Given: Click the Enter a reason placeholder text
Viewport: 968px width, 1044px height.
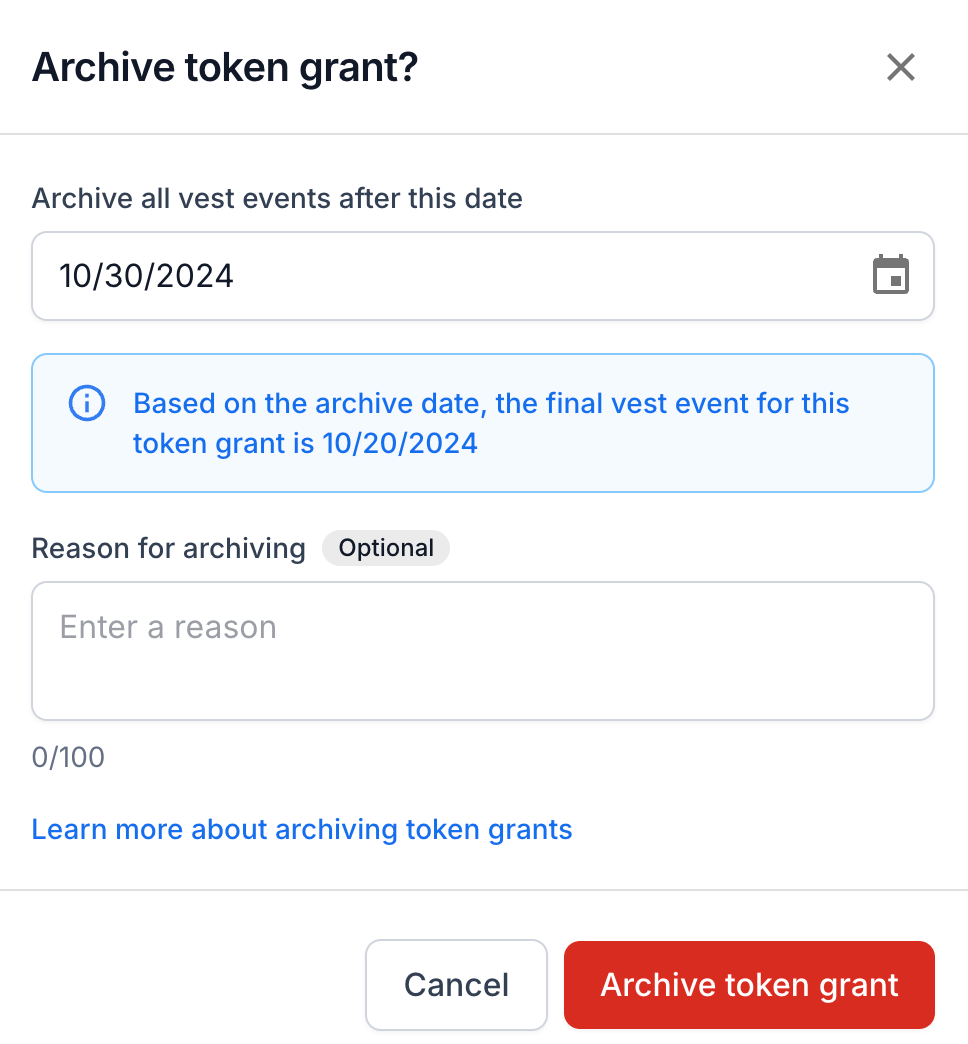Looking at the screenshot, I should pyautogui.click(x=168, y=627).
